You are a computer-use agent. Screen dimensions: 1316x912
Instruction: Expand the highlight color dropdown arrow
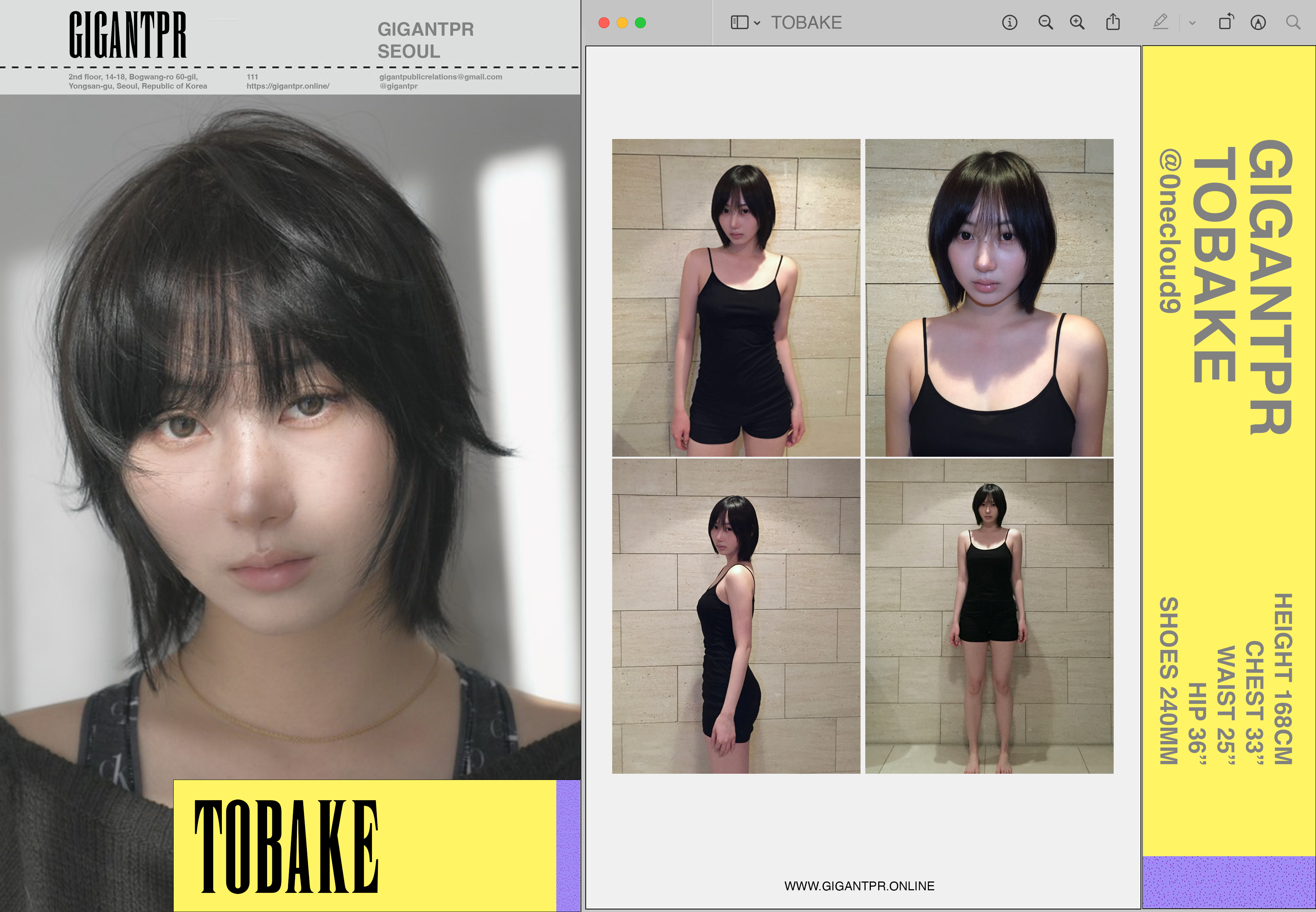(1192, 24)
